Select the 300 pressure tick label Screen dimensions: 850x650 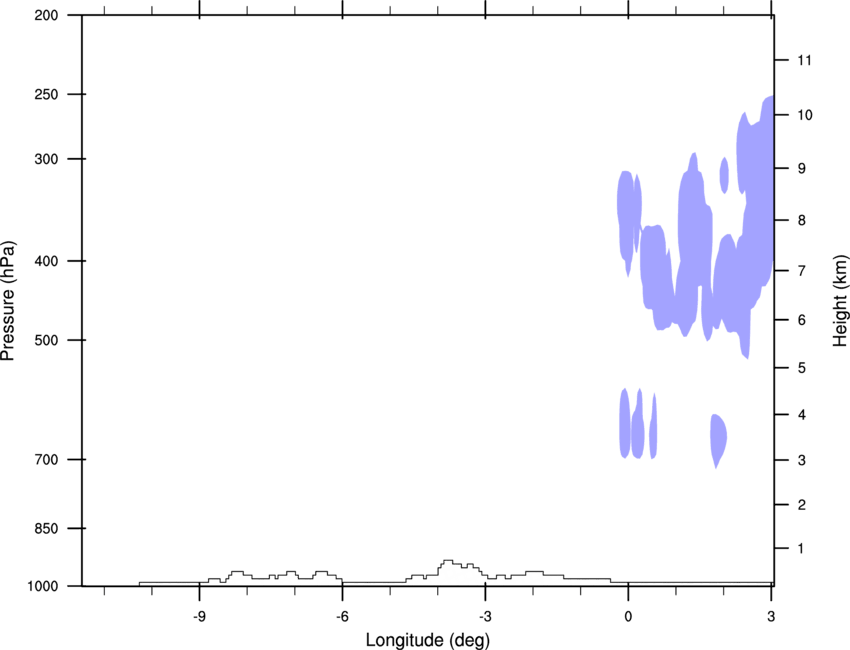pos(46,159)
